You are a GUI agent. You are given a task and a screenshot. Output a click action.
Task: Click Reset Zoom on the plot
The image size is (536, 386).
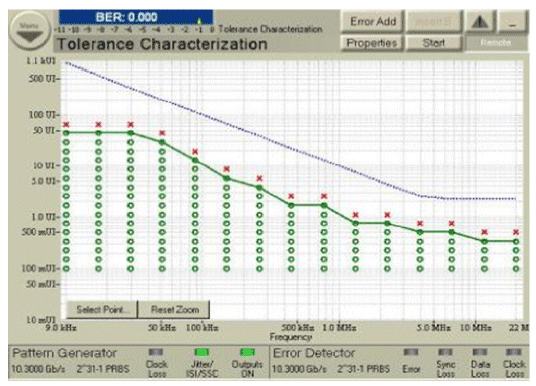[x=175, y=310]
